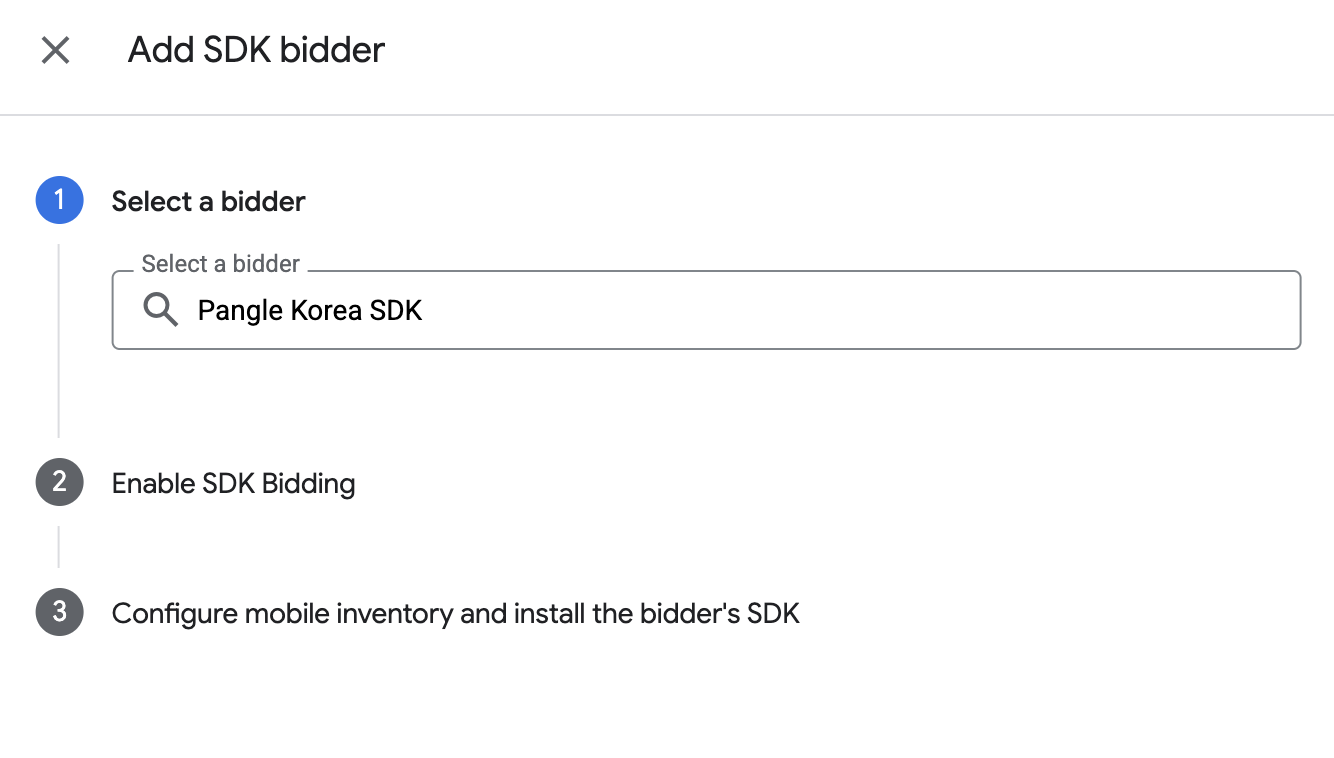The image size is (1334, 758).
Task: Expand the 'Configure mobile inventory' step
Action: pos(455,613)
